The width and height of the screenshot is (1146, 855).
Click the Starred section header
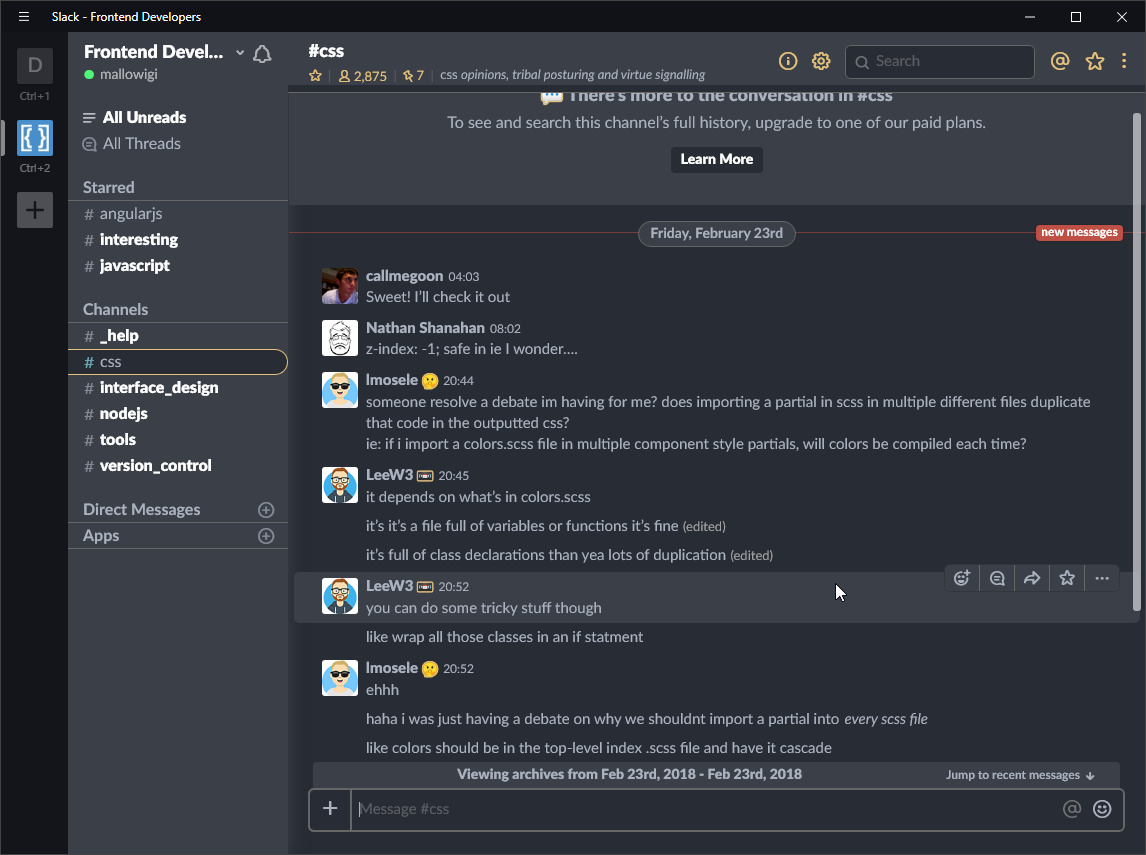click(x=108, y=188)
